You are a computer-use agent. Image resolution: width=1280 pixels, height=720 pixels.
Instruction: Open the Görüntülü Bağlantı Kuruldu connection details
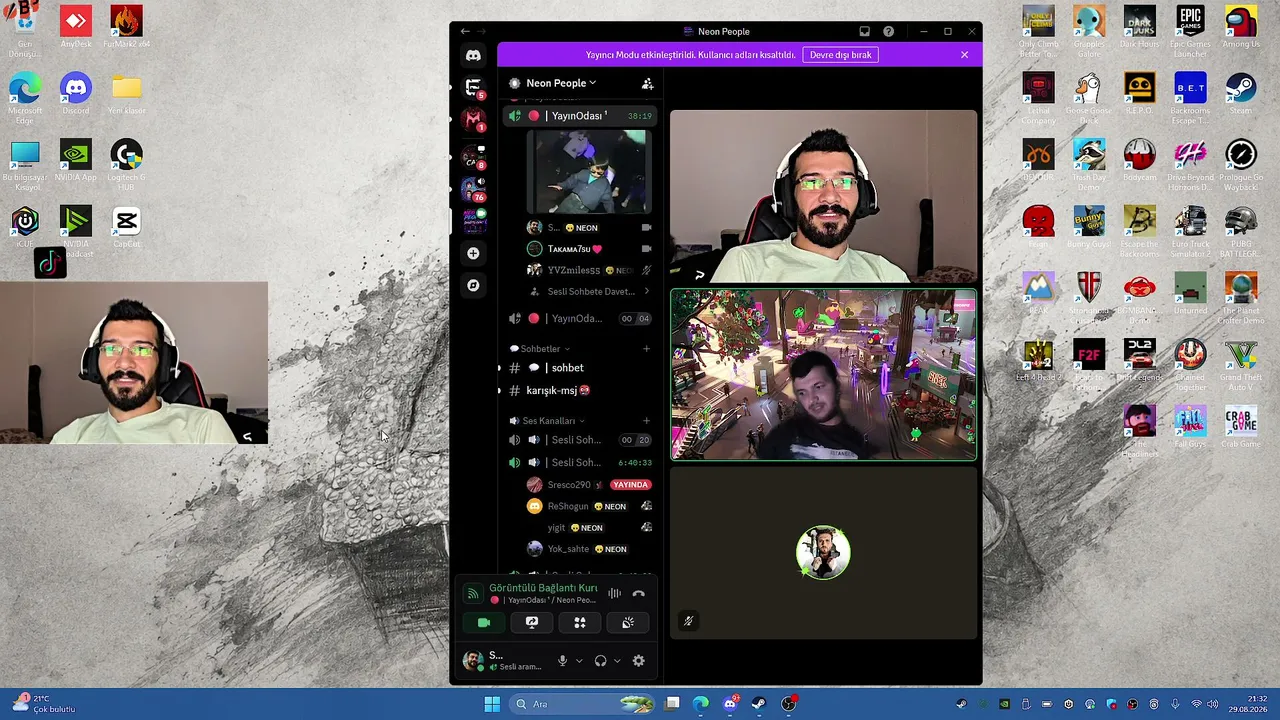pyautogui.click(x=543, y=588)
